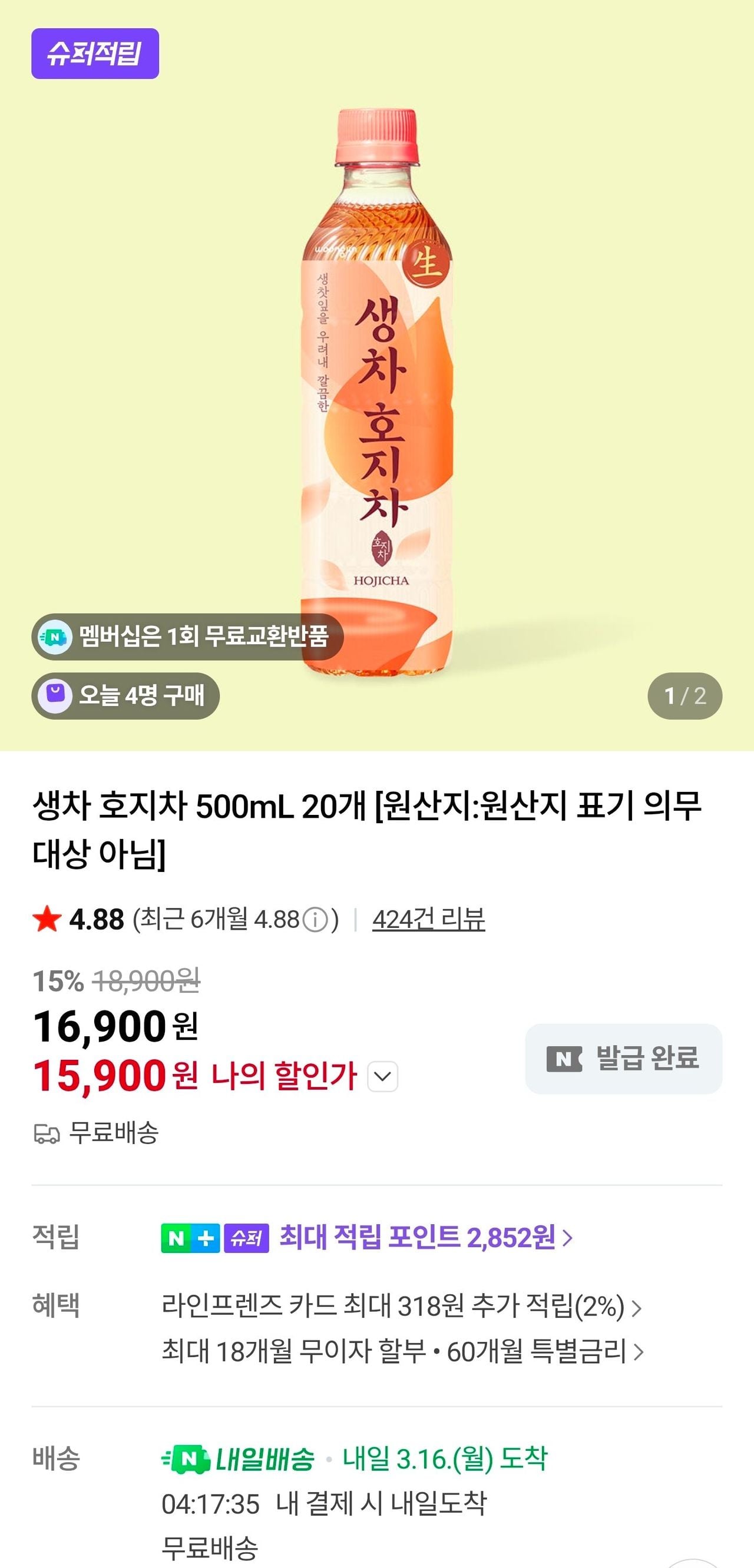Open 라인프렌즈 카드 추가 적립 benefit
754x1568 pixels.
click(401, 1306)
